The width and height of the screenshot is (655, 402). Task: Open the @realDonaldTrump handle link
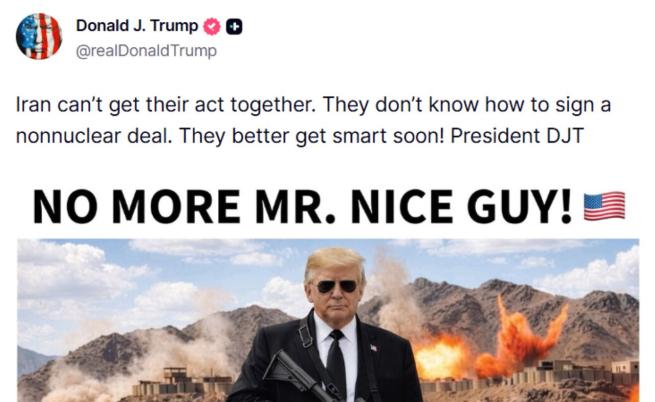pyautogui.click(x=146, y=51)
